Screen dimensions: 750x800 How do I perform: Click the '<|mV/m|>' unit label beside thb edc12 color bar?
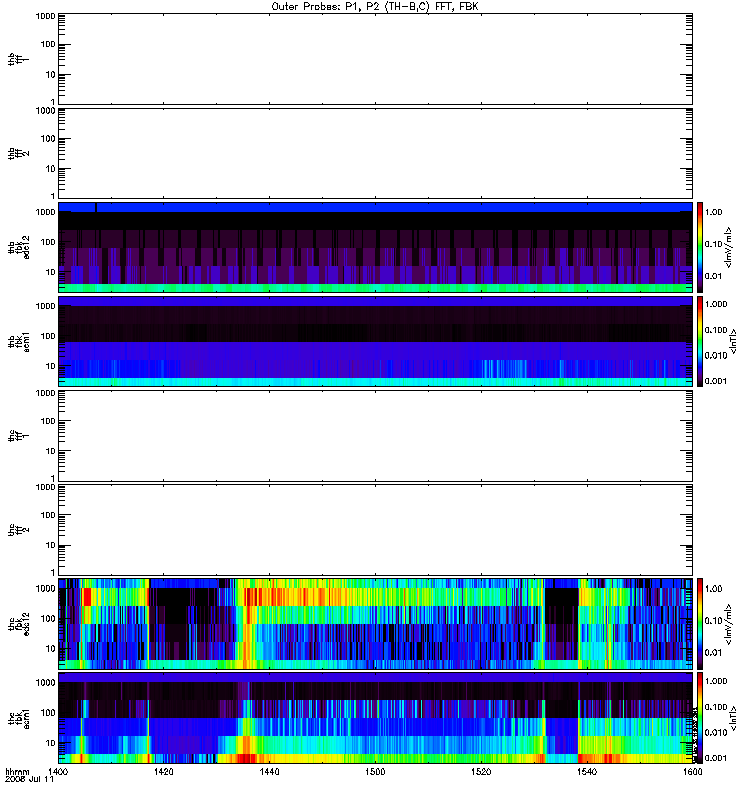(729, 247)
